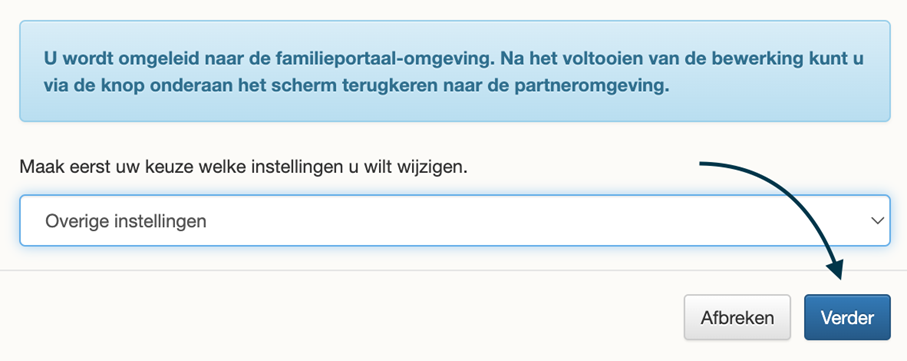Focus the select field below the instruction text
Viewport: 907px width, 361px height.
click(455, 220)
